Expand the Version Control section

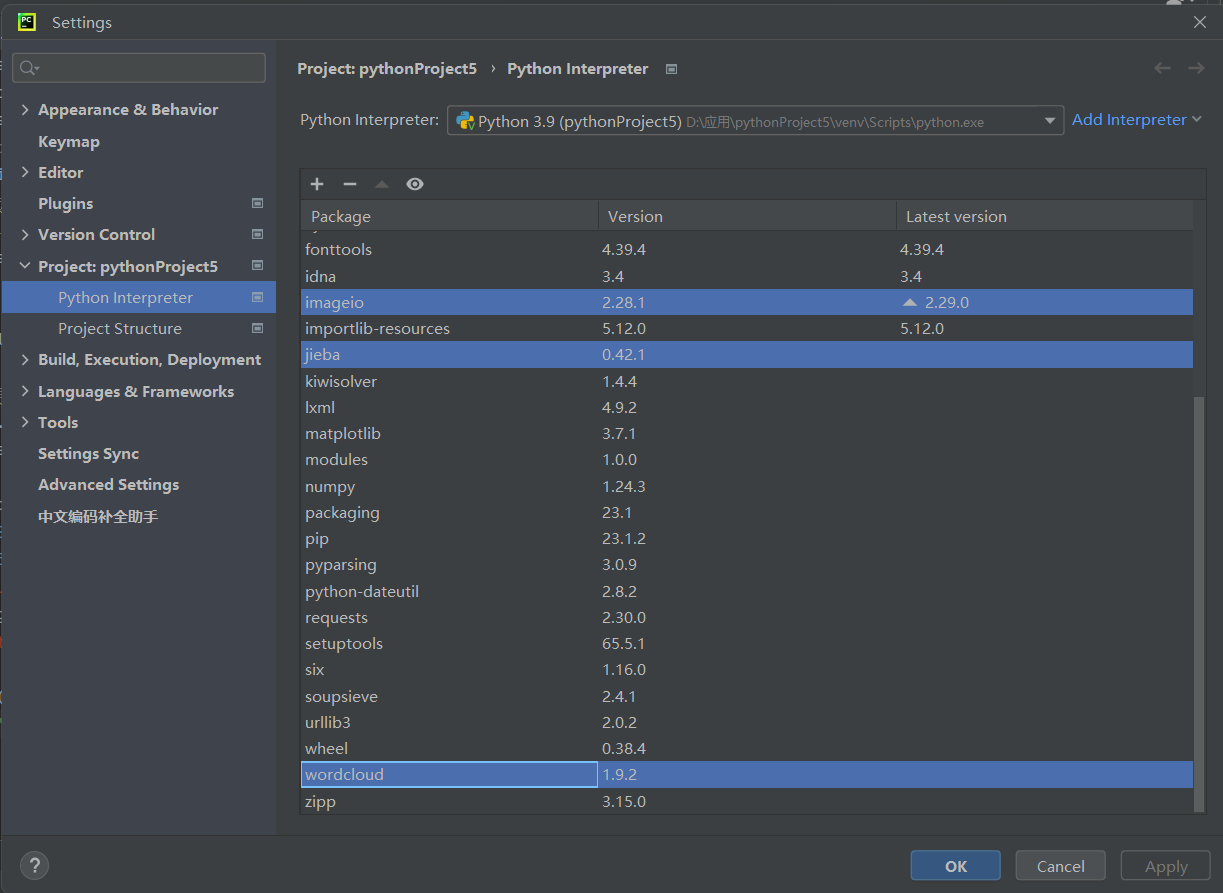click(x=25, y=234)
